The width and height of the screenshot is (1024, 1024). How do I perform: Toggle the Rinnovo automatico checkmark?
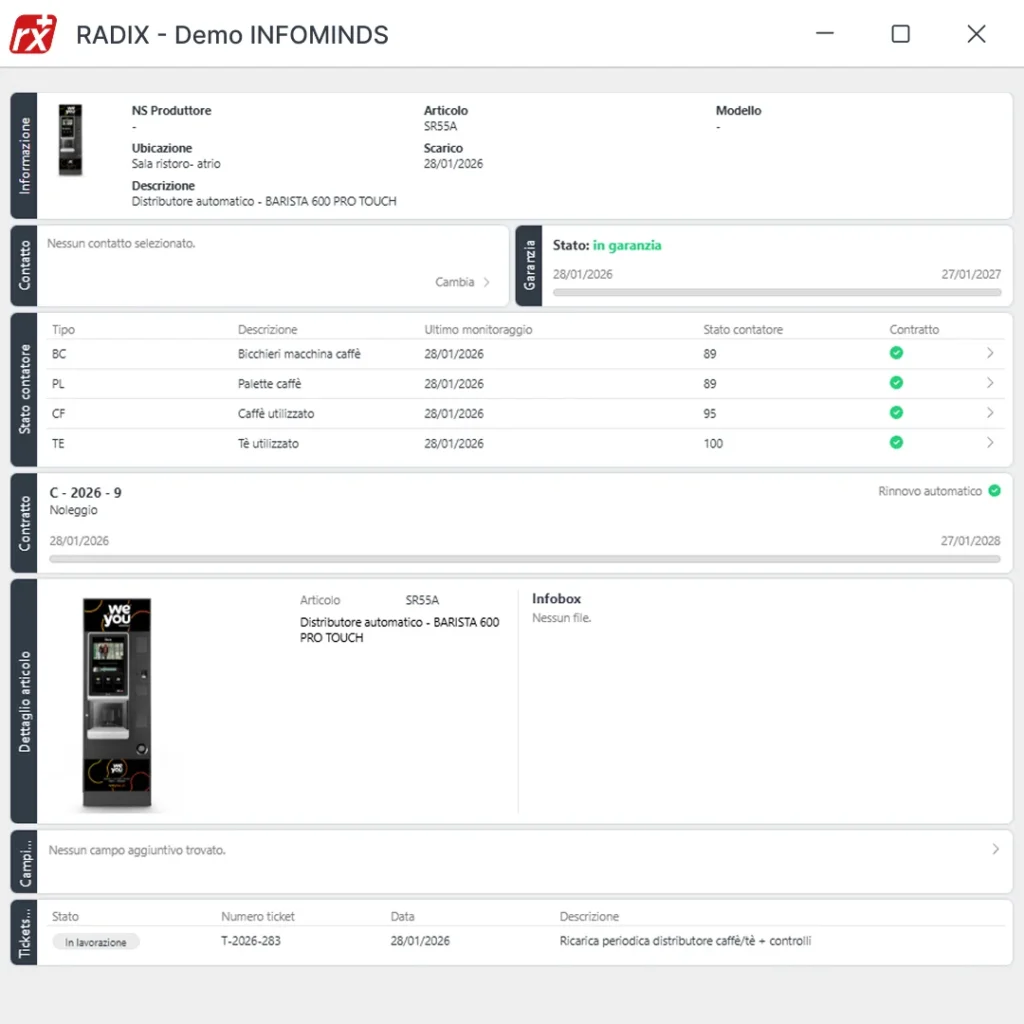click(994, 491)
